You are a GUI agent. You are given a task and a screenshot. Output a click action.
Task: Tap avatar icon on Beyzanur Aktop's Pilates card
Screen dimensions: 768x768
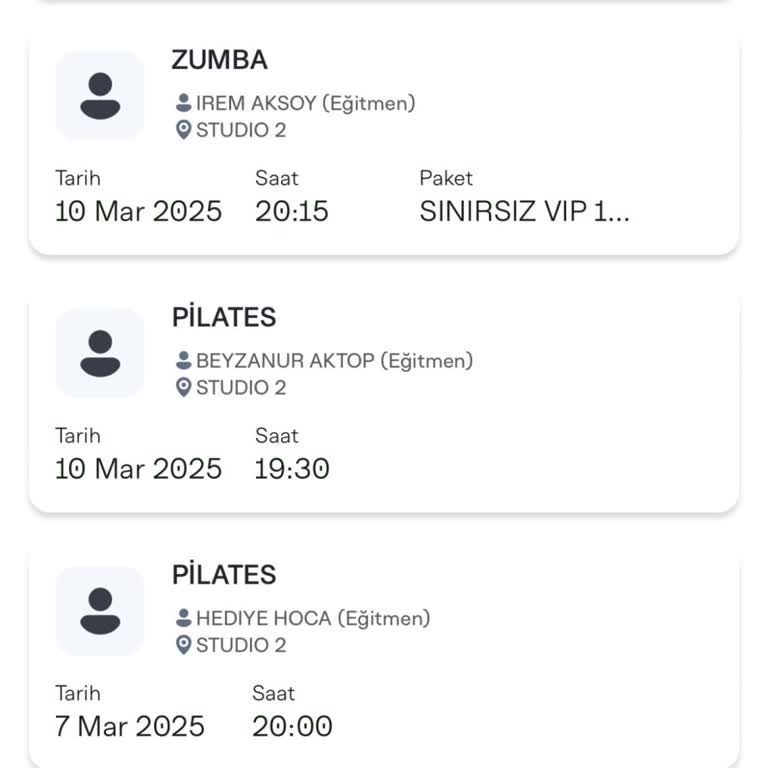[100, 353]
